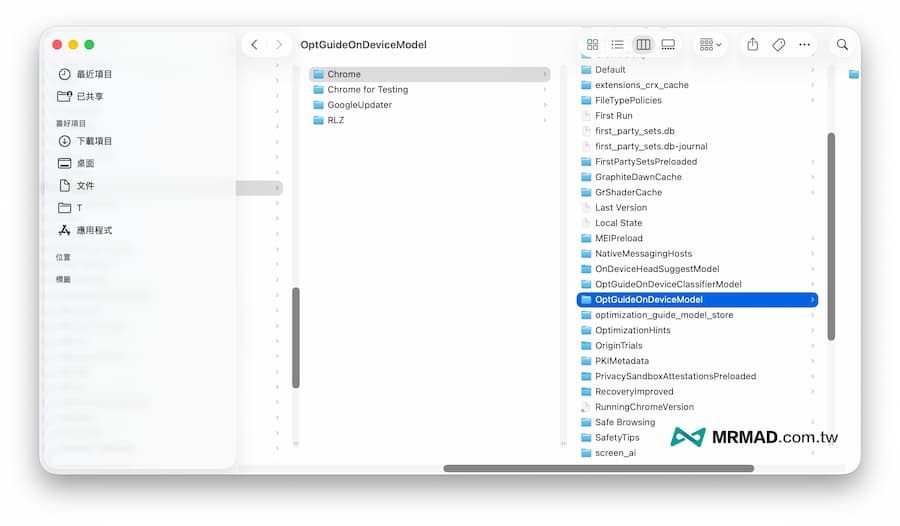
Task: Open 文件 in the sidebar
Action: tap(76, 185)
